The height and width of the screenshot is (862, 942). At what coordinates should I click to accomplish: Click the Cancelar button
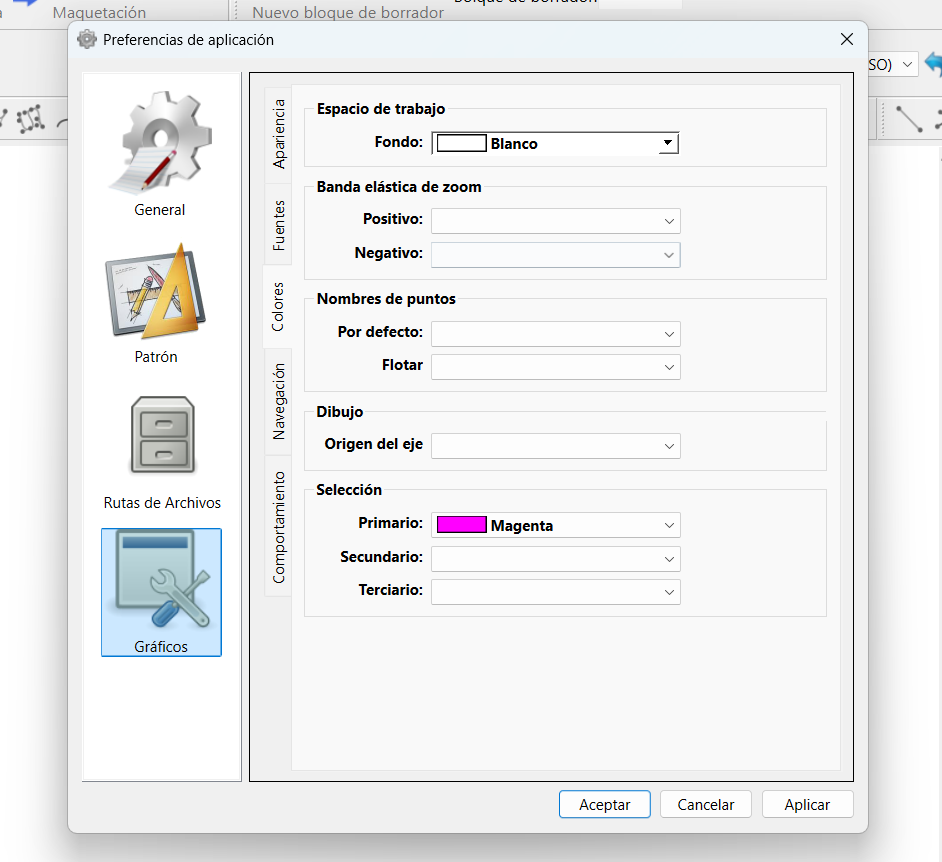click(x=706, y=805)
